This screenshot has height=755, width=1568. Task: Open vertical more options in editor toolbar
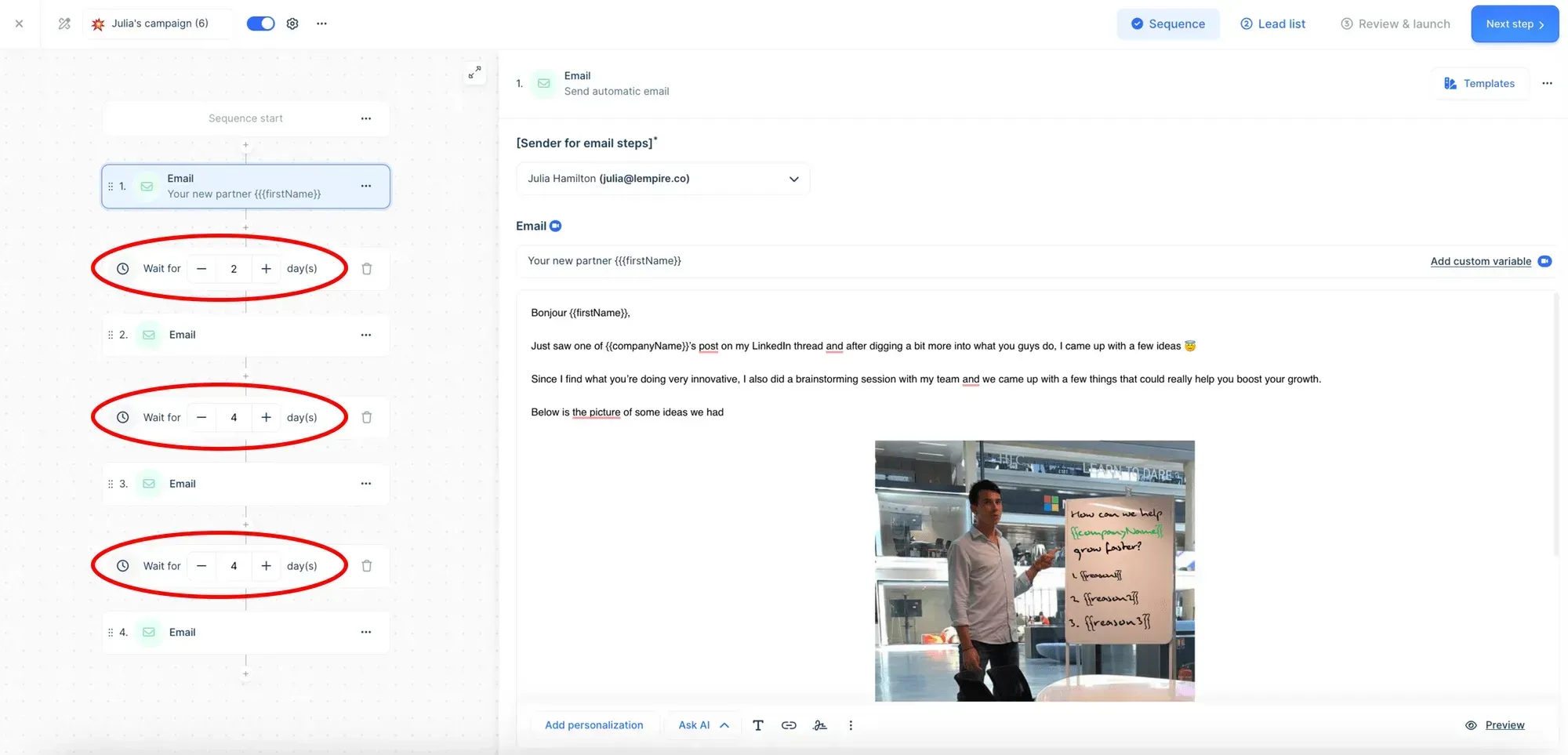851,725
